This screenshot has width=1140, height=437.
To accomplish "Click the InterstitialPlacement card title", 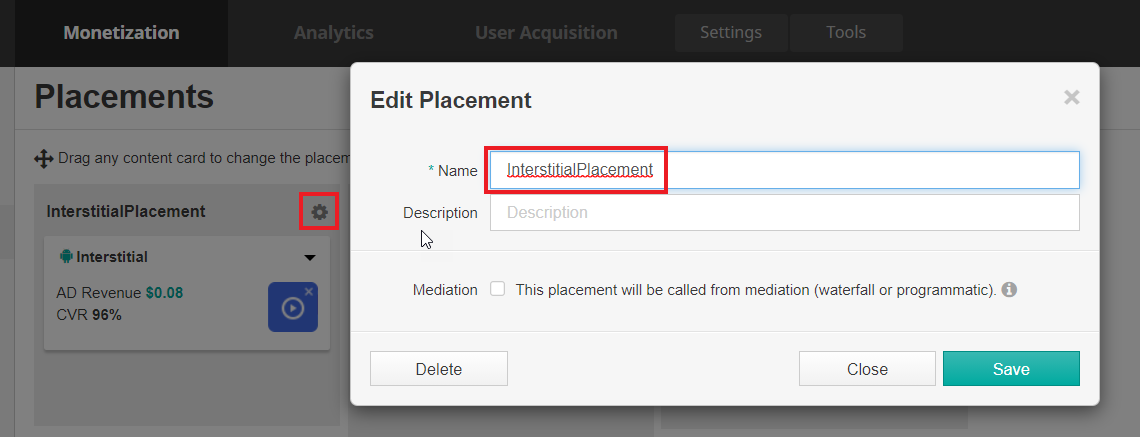I will click(x=126, y=212).
